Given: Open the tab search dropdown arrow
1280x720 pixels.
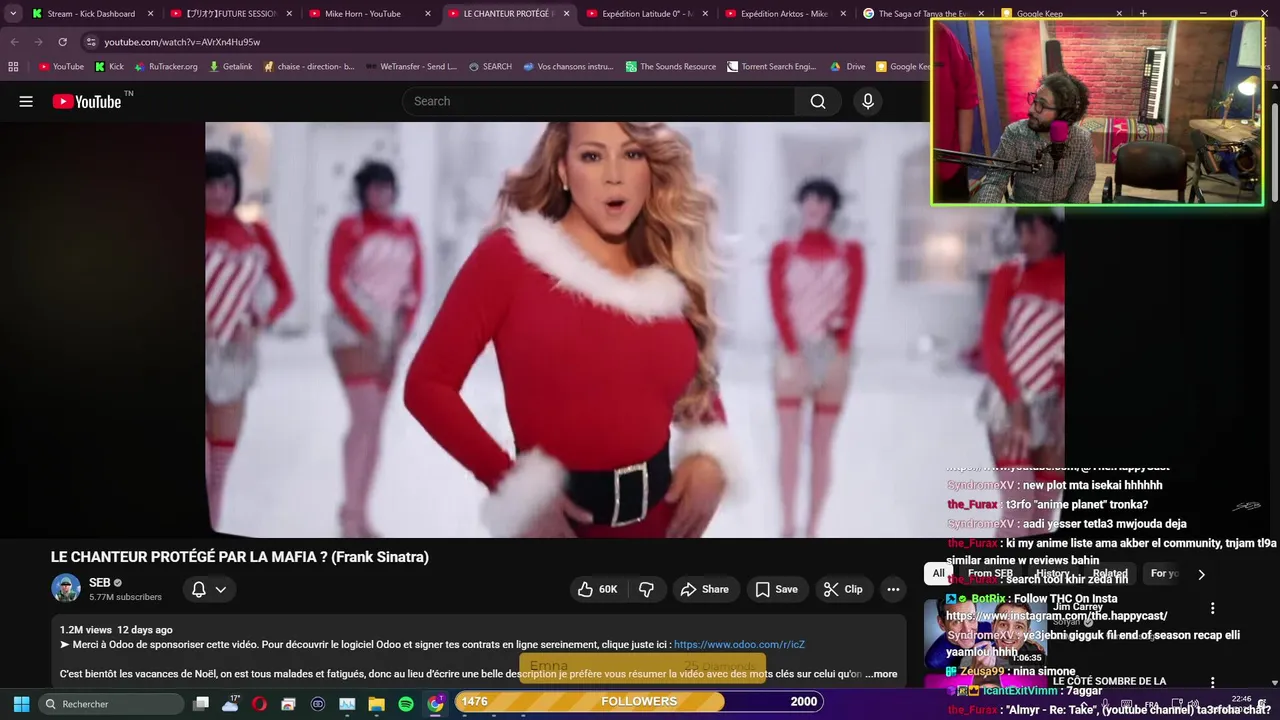Looking at the screenshot, I should (13, 14).
